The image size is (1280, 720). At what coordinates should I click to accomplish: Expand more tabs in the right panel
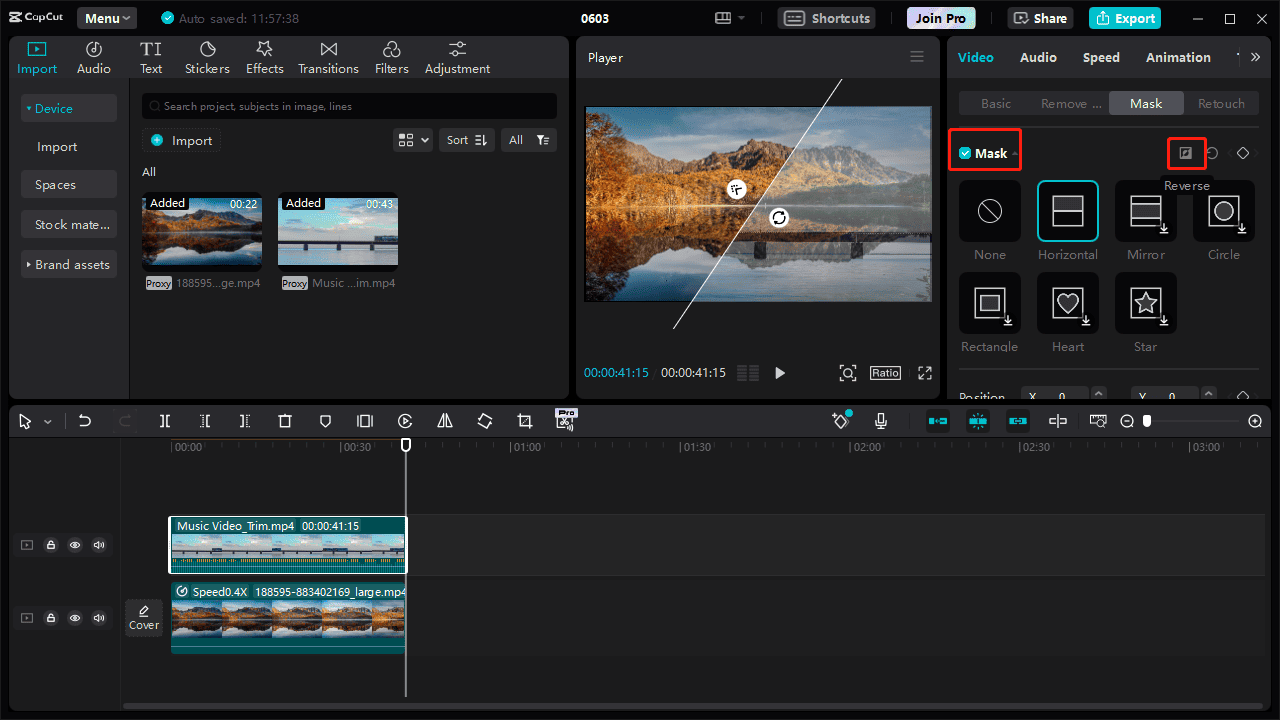pyautogui.click(x=1255, y=57)
